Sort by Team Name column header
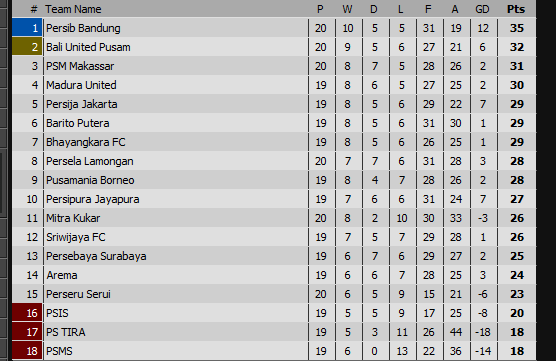The image size is (556, 361). (73, 9)
